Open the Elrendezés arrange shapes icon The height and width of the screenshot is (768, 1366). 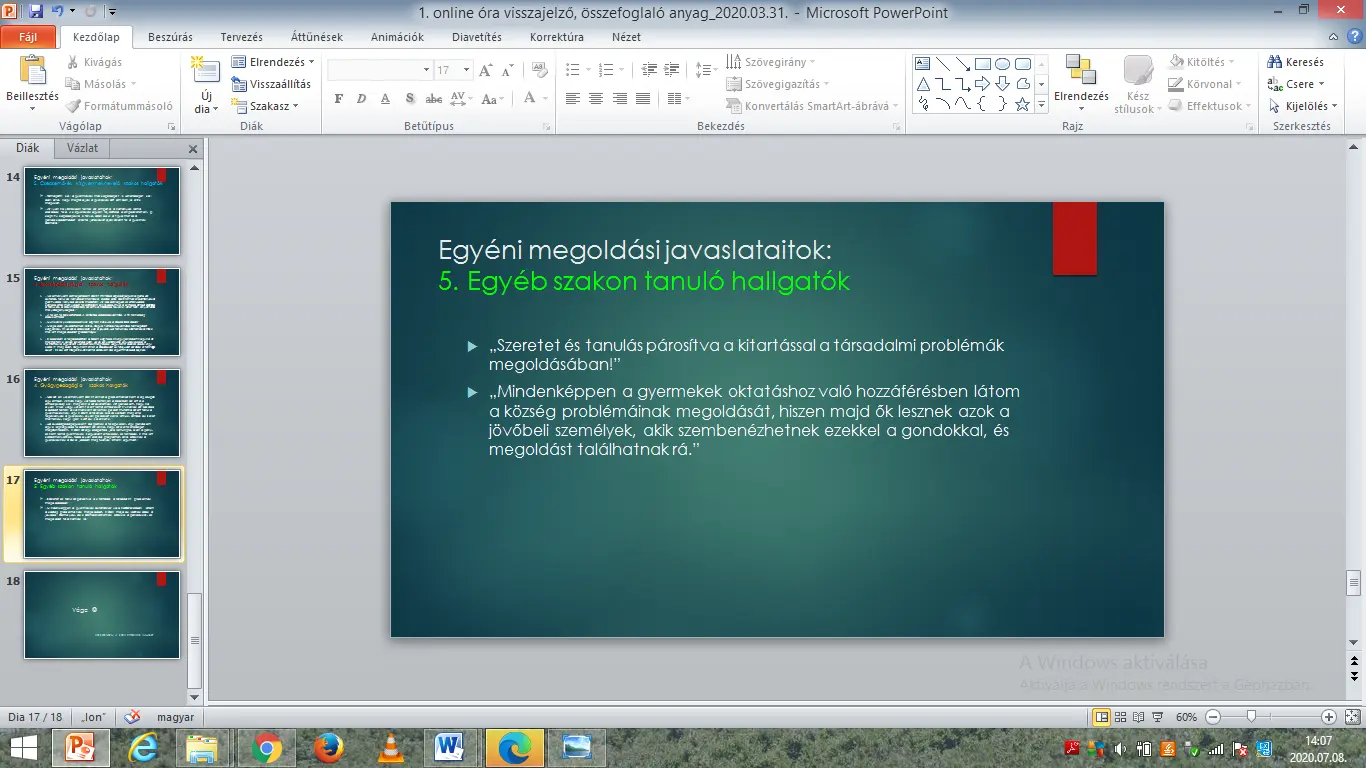pyautogui.click(x=1080, y=72)
